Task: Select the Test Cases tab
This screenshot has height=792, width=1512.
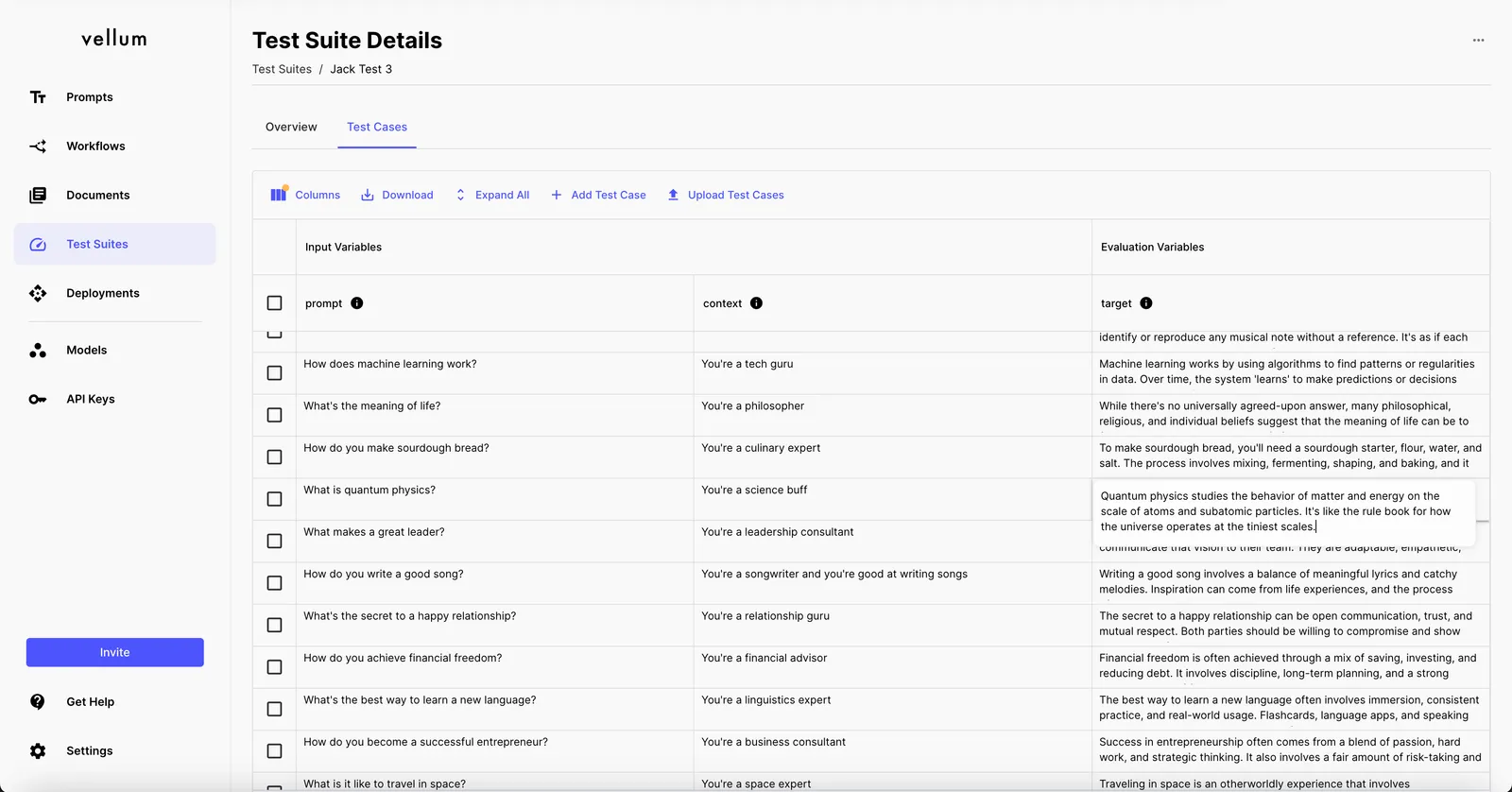Action: point(377,128)
